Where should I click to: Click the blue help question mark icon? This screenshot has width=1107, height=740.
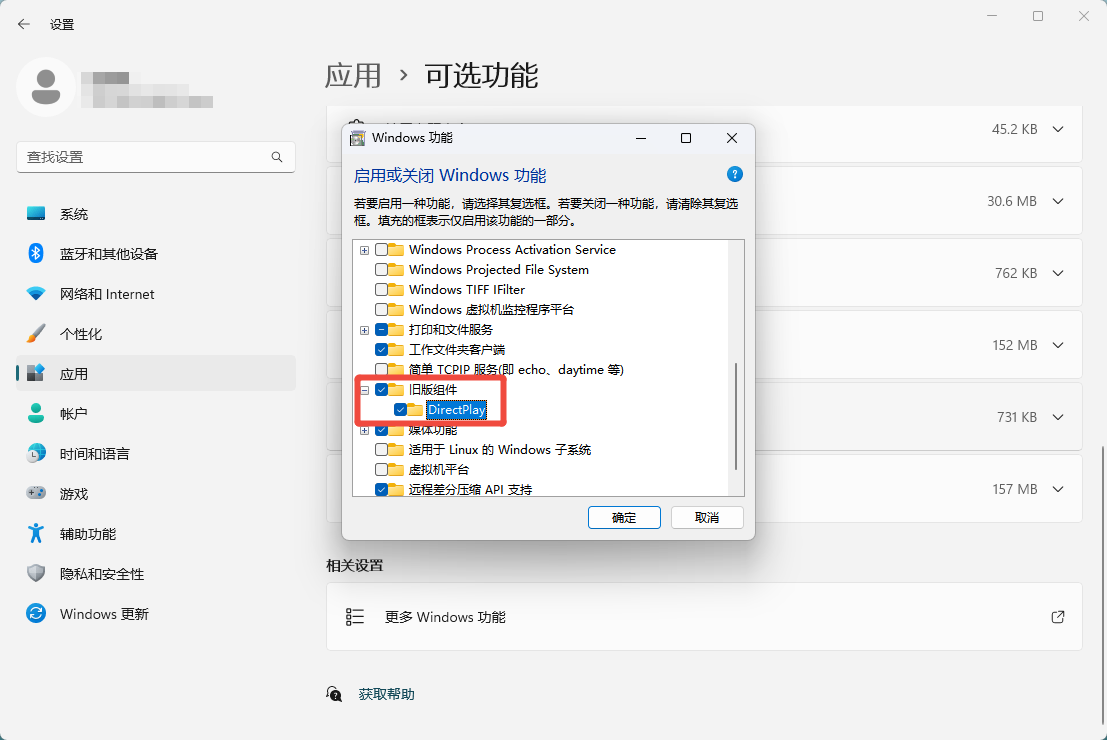pyautogui.click(x=734, y=174)
